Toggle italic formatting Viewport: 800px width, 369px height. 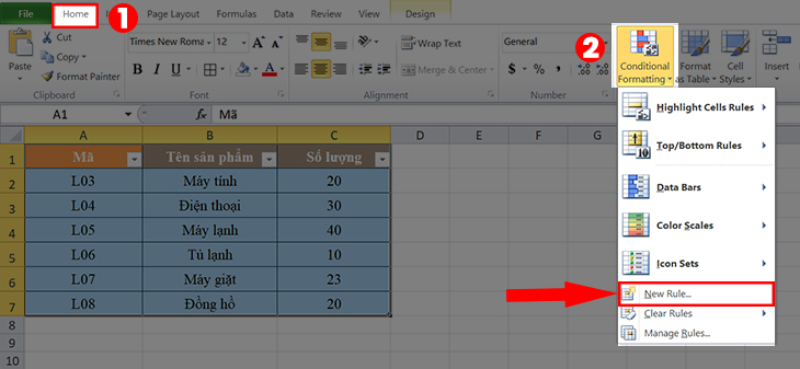[x=157, y=69]
